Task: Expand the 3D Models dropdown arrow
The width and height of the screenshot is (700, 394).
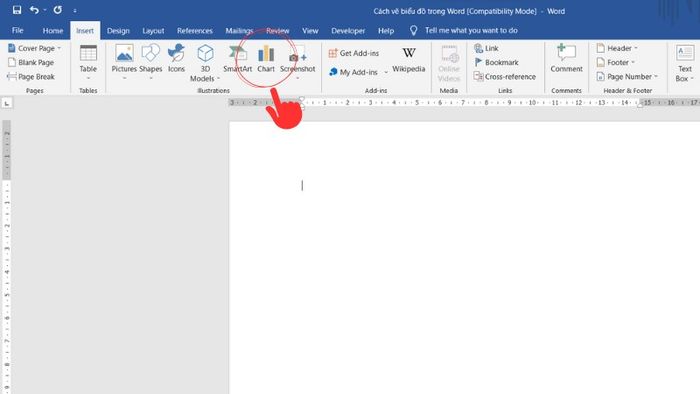Action: 218,79
